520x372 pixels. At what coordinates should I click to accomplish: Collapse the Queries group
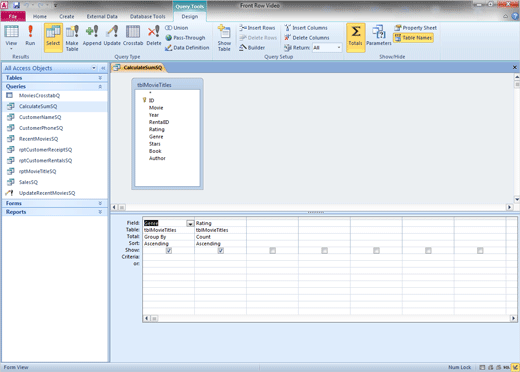click(x=55, y=86)
